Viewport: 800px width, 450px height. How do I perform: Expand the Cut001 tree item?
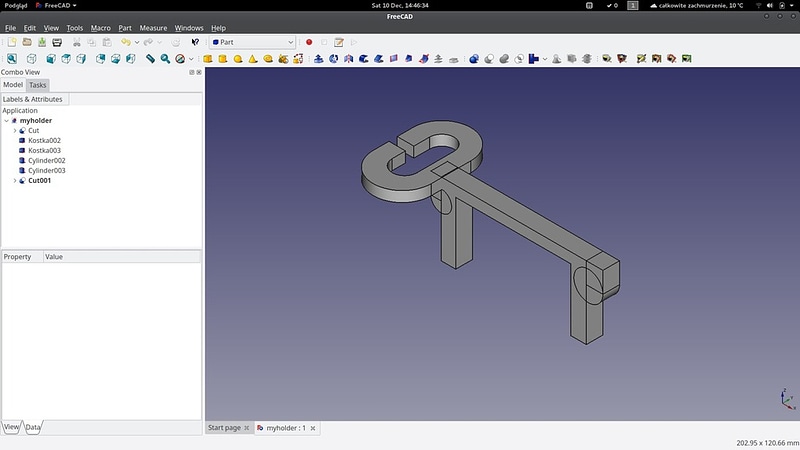15,181
